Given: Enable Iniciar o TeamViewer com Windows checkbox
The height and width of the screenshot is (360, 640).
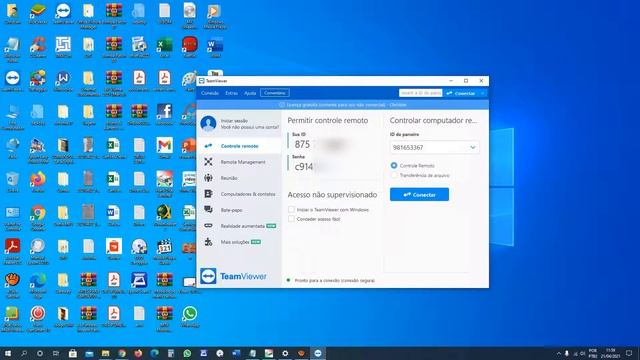Looking at the screenshot, I should [291, 209].
